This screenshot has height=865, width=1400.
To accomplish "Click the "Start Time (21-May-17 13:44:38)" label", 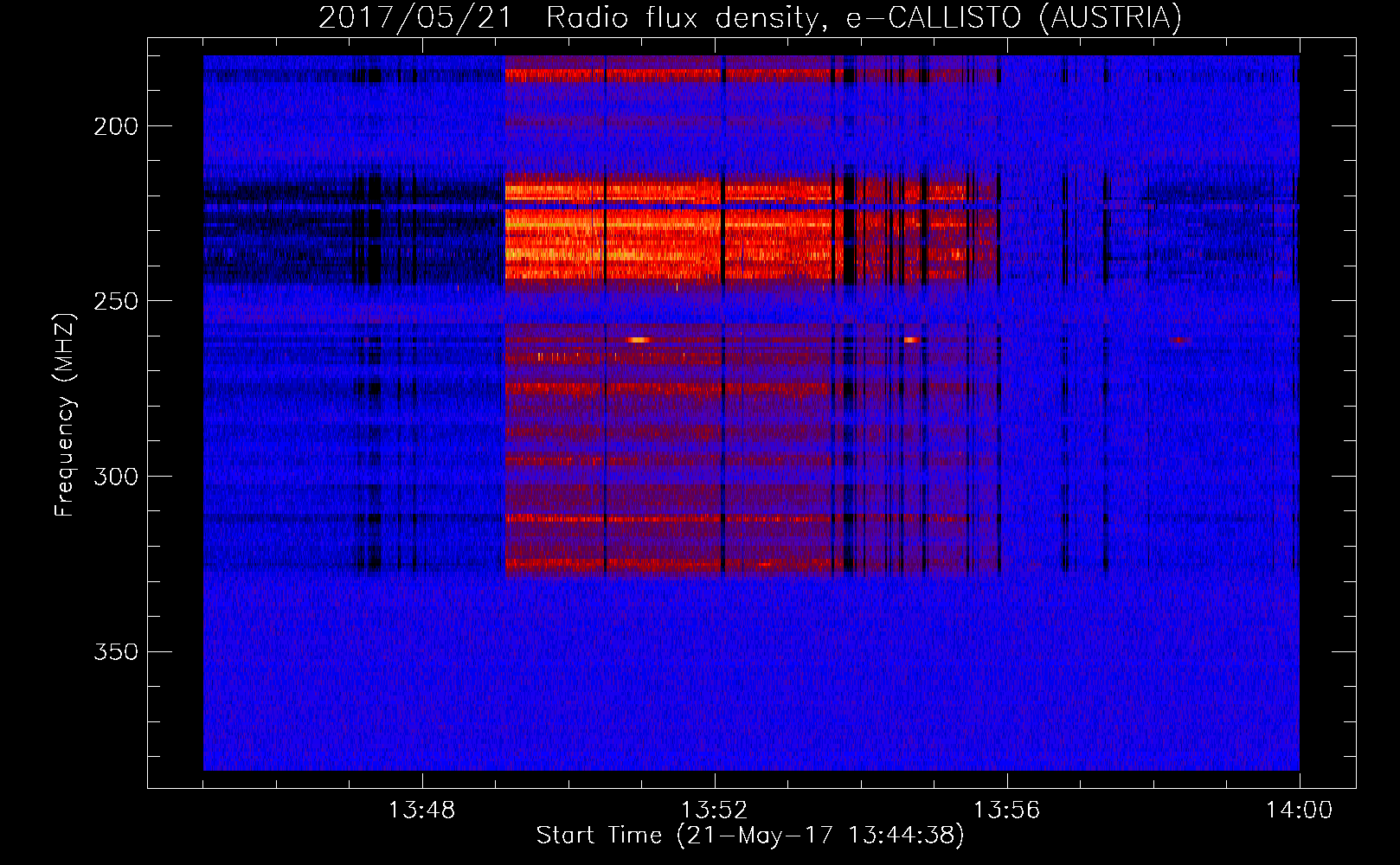I will click(x=750, y=836).
